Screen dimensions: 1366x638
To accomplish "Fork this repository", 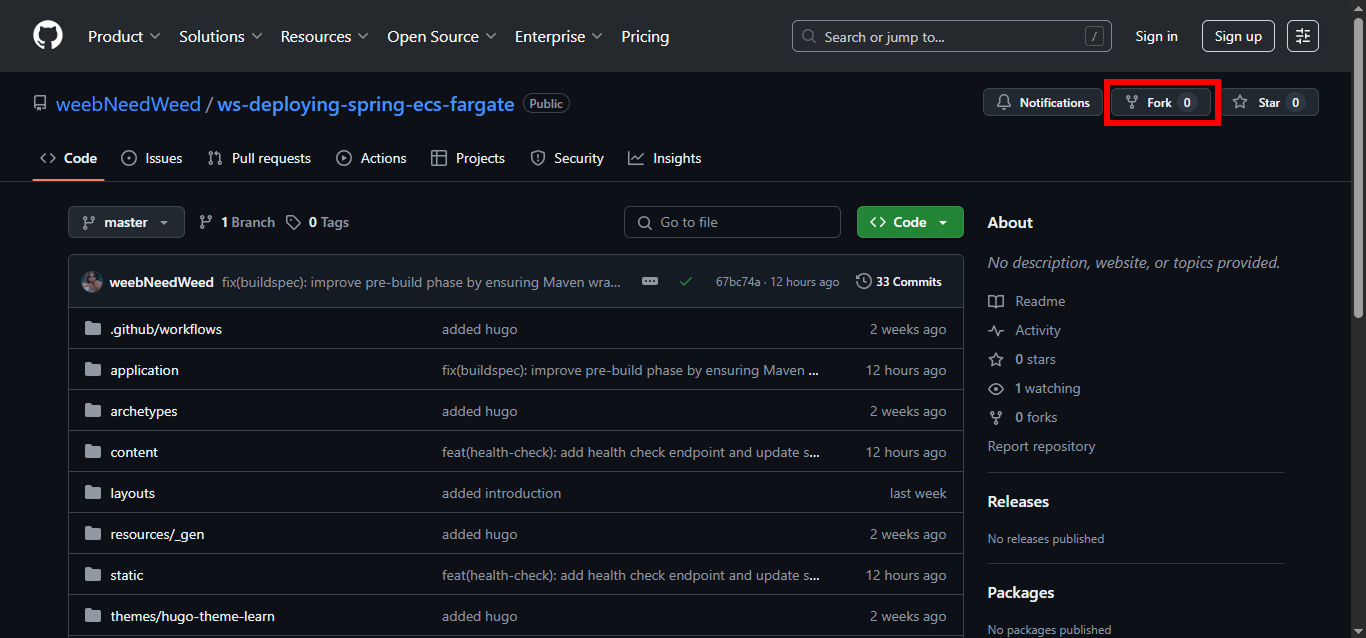I will point(1161,103).
